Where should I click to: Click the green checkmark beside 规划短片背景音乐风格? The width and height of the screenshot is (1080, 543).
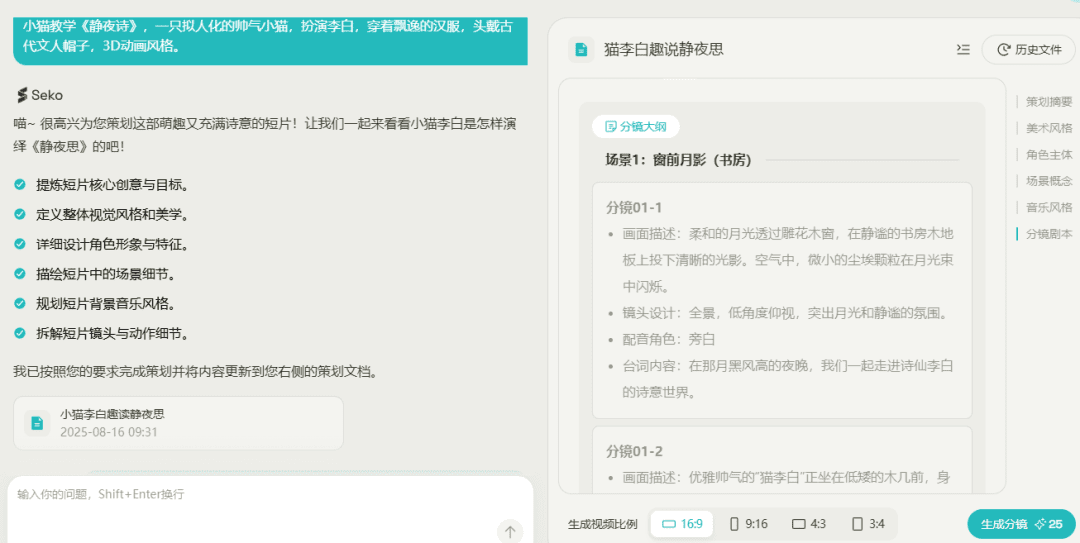(x=20, y=303)
